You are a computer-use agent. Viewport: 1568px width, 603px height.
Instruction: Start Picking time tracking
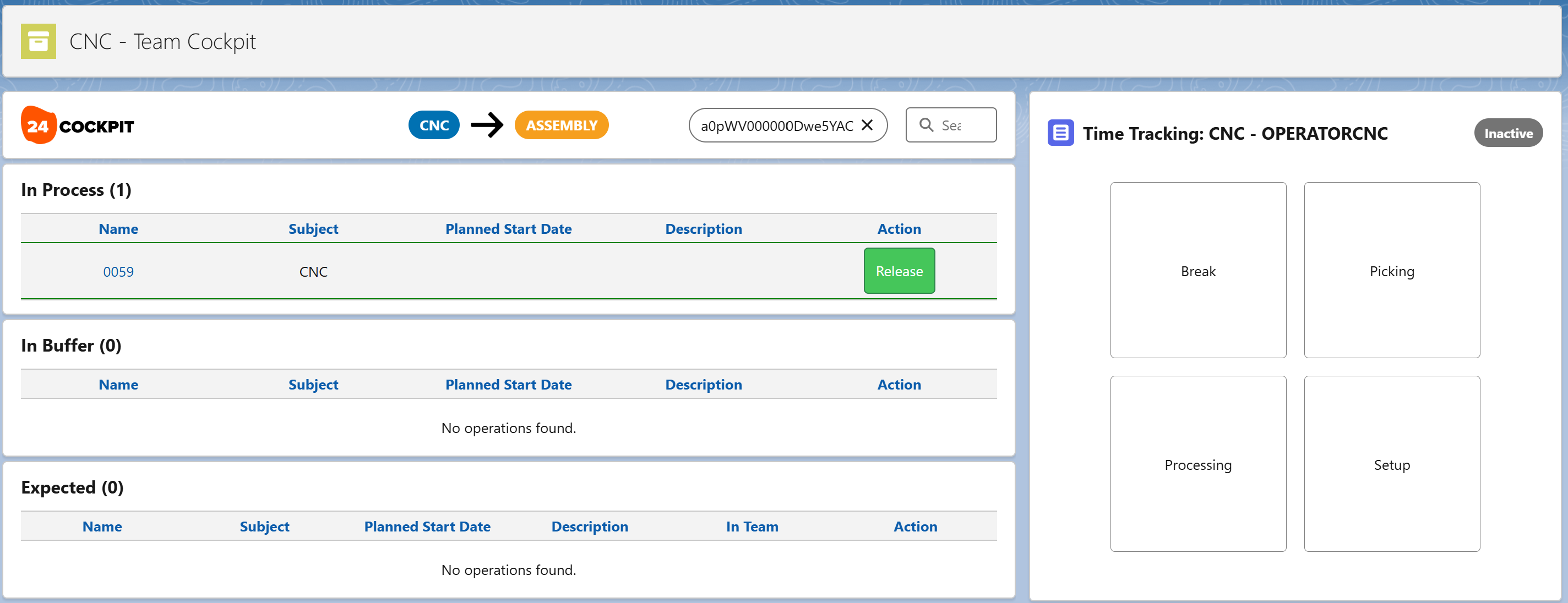click(1391, 271)
